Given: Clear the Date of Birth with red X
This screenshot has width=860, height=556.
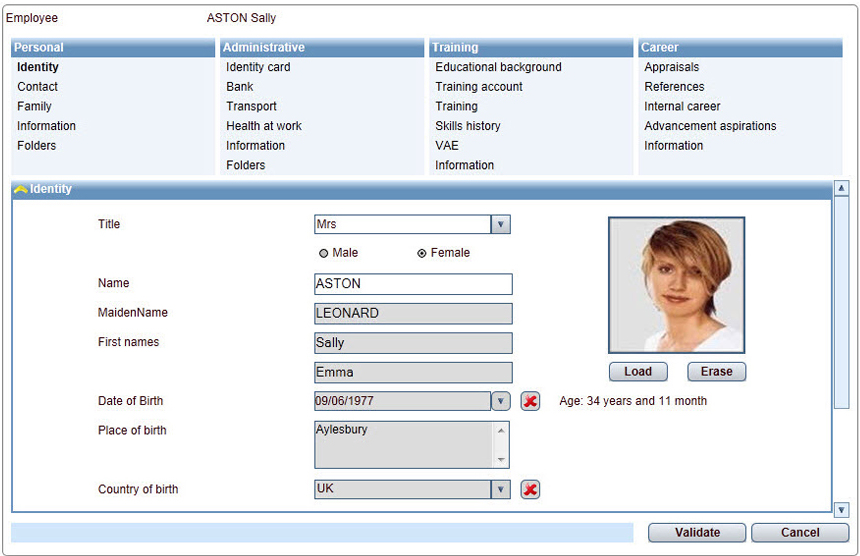Looking at the screenshot, I should 530,401.
